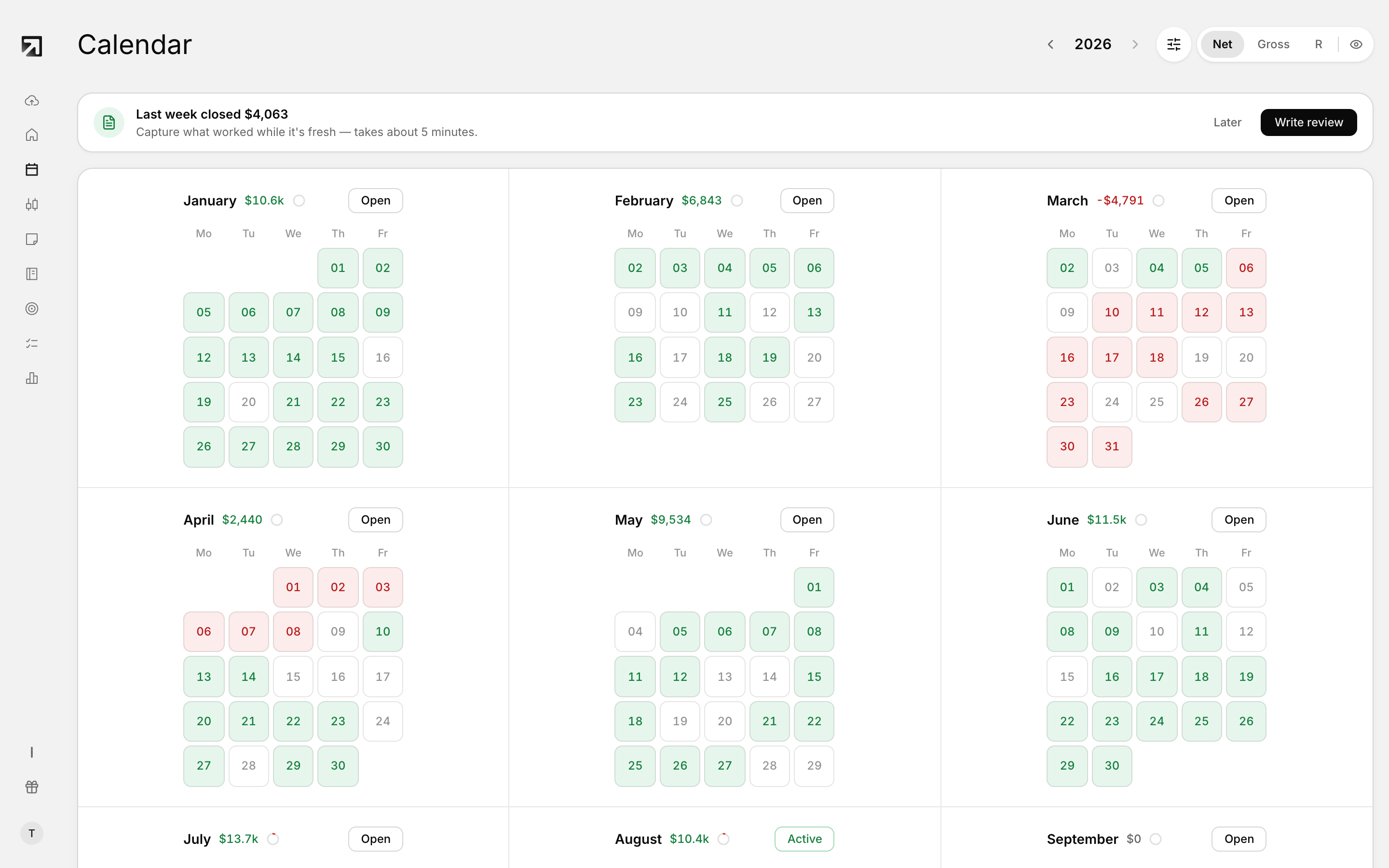Toggle the eye visibility icon
1389x868 pixels.
[x=1356, y=44]
